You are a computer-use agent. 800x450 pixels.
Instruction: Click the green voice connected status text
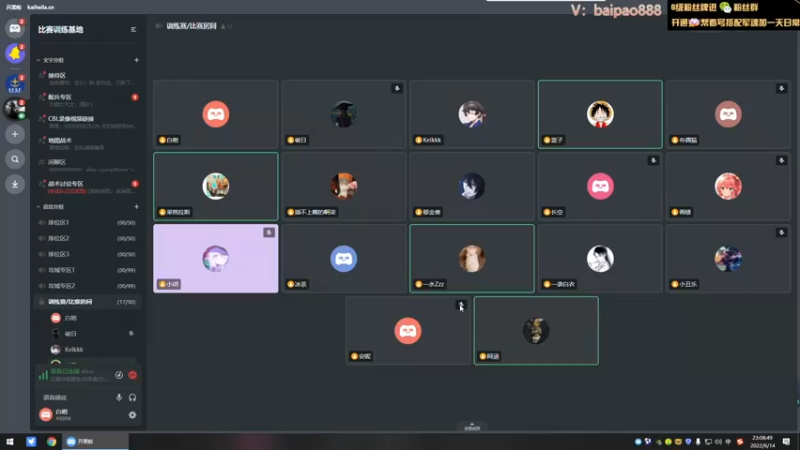point(65,371)
